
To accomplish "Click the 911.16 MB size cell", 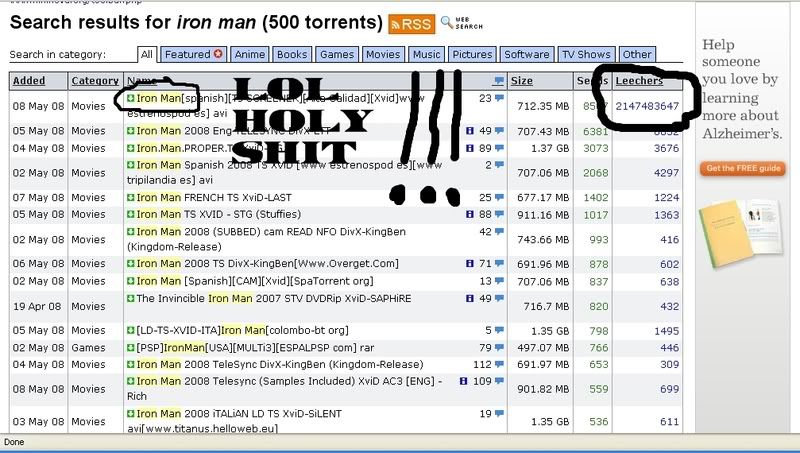I will tap(543, 215).
